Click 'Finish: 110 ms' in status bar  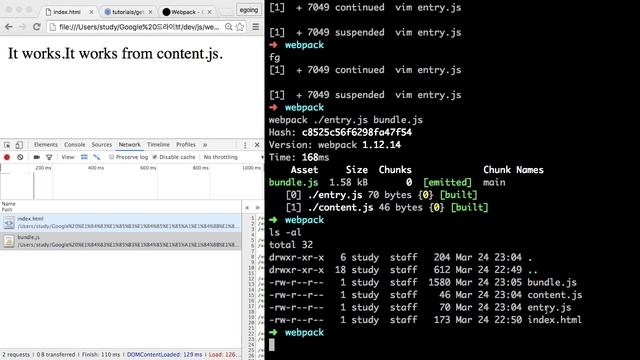(x=101, y=355)
